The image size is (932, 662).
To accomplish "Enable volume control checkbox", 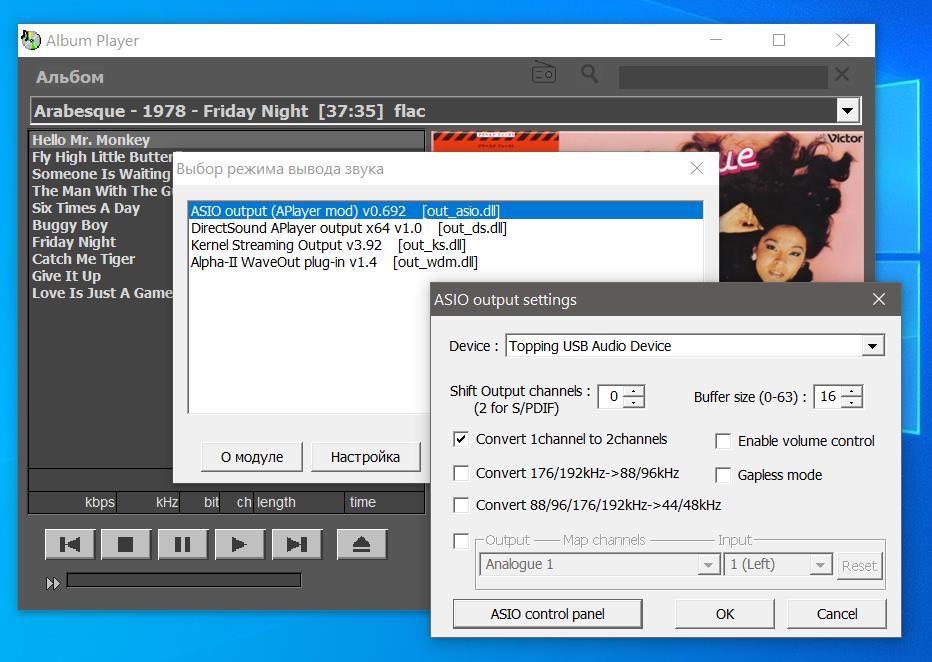I will pos(723,441).
